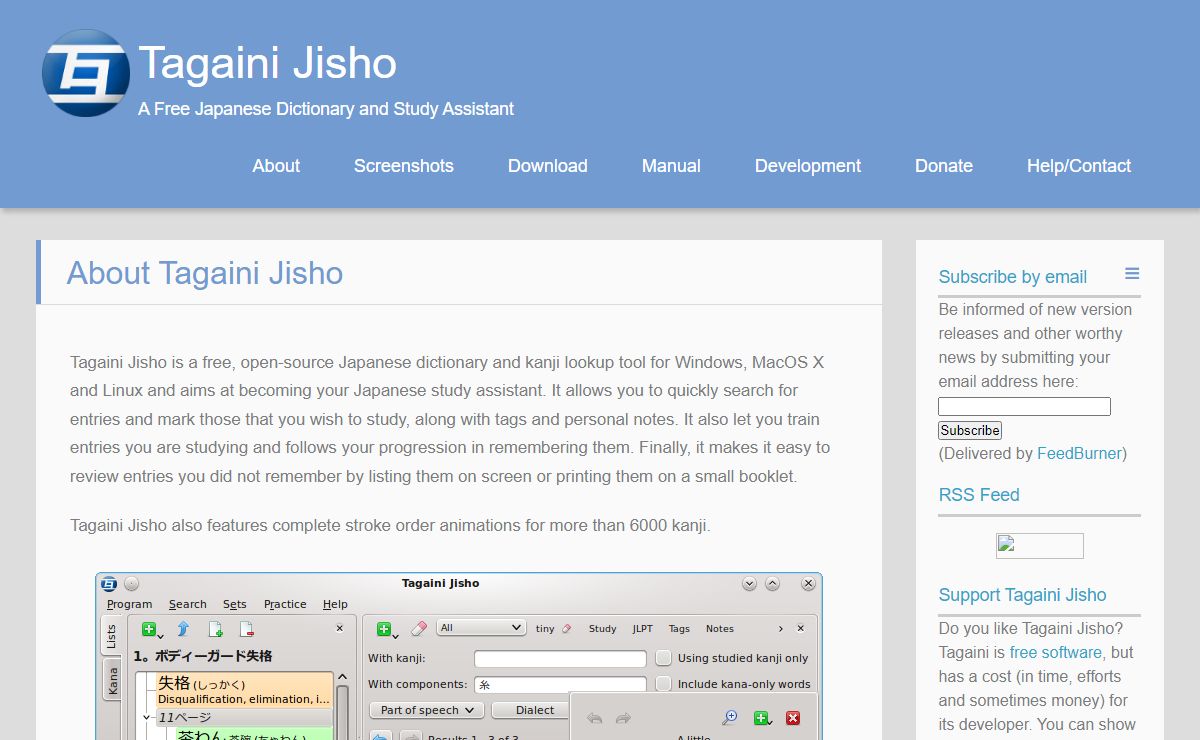1200x740 pixels.
Task: Click the broken RSS feed image
Action: [1040, 546]
